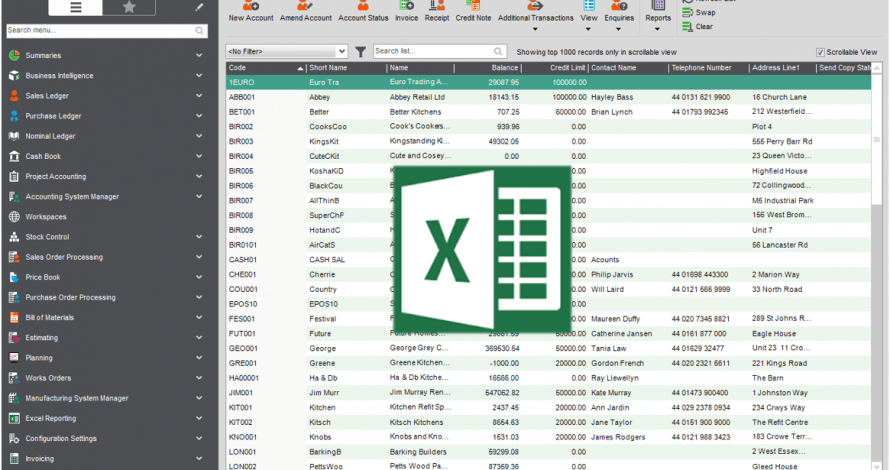Open Bill of Materials menu item
The height and width of the screenshot is (470, 890).
pos(49,318)
